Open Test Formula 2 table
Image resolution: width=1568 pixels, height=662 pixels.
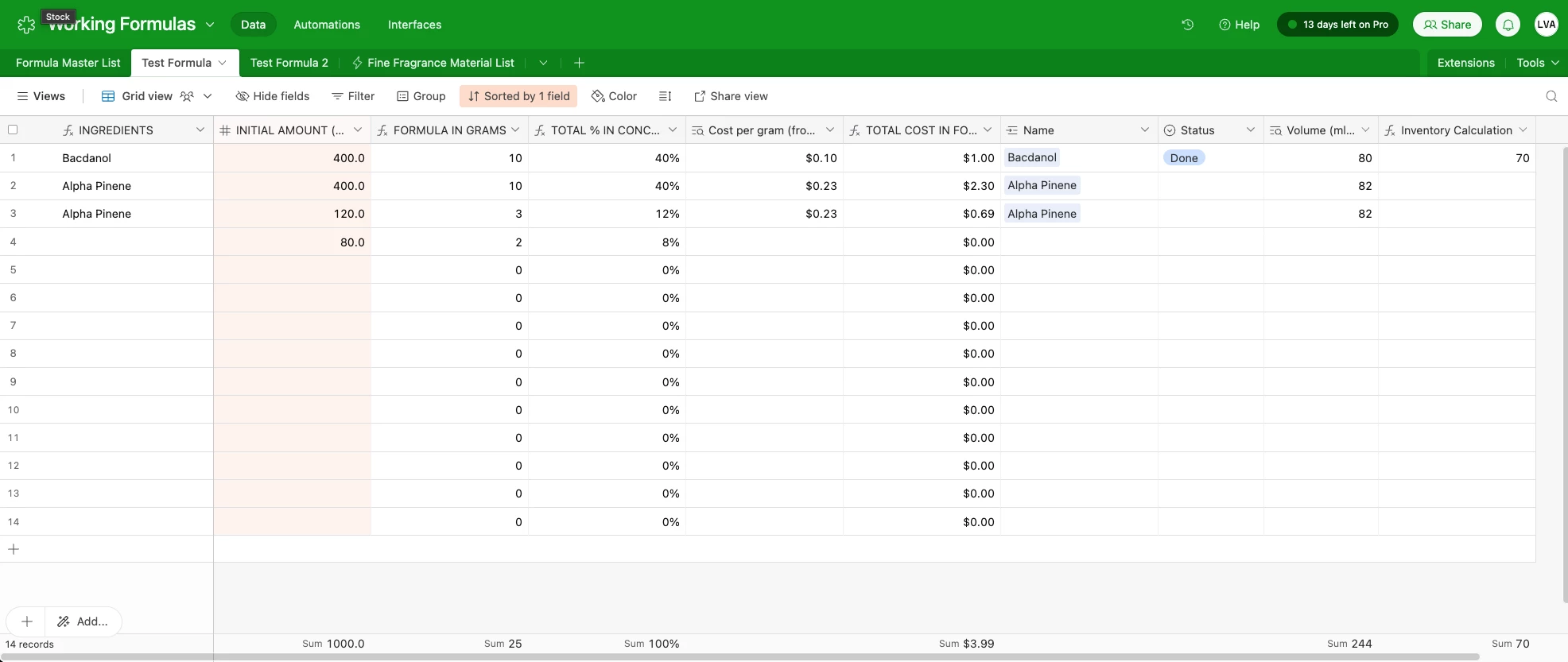[x=289, y=63]
